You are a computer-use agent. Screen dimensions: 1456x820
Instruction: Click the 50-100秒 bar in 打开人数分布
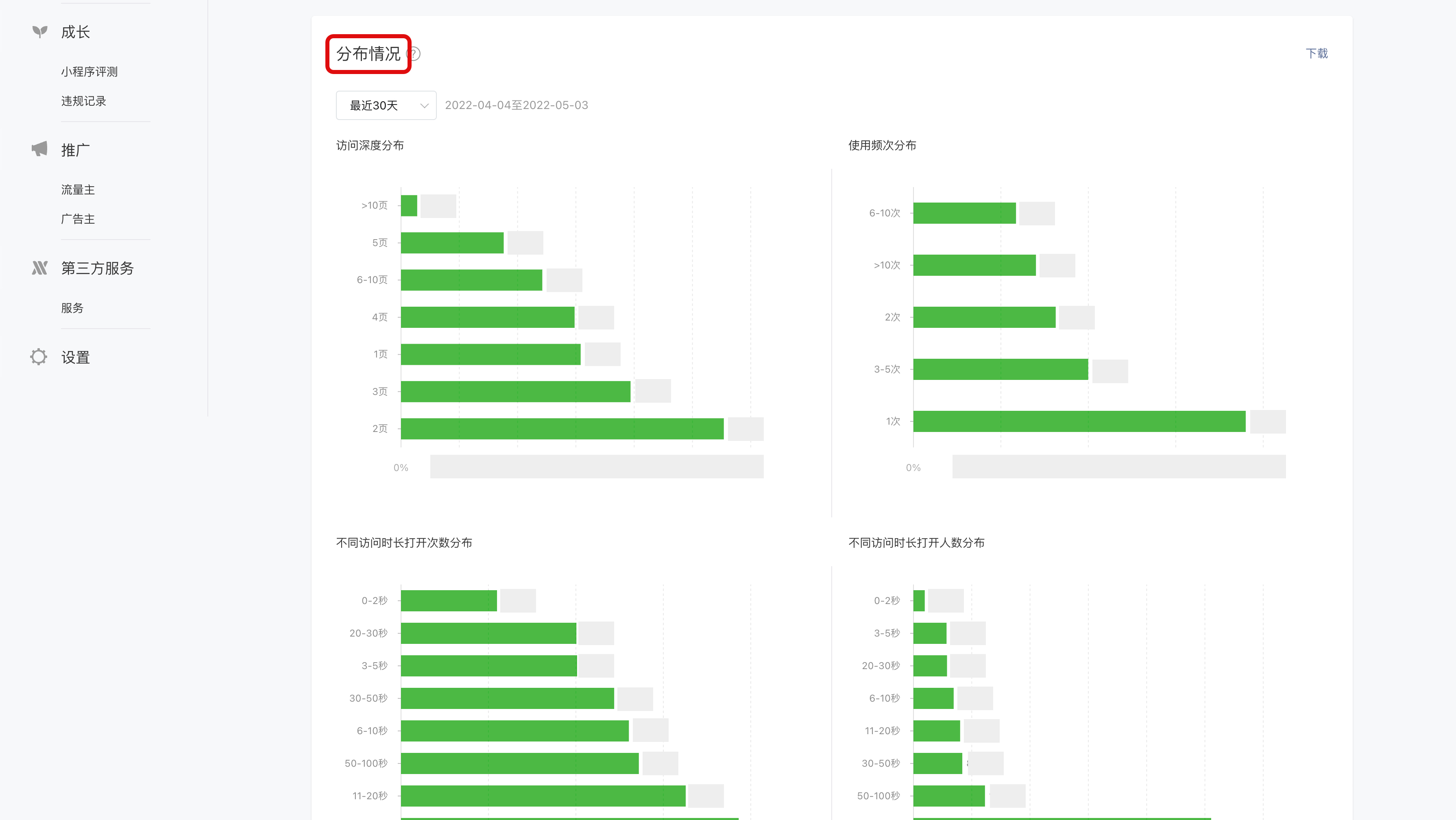click(x=950, y=796)
